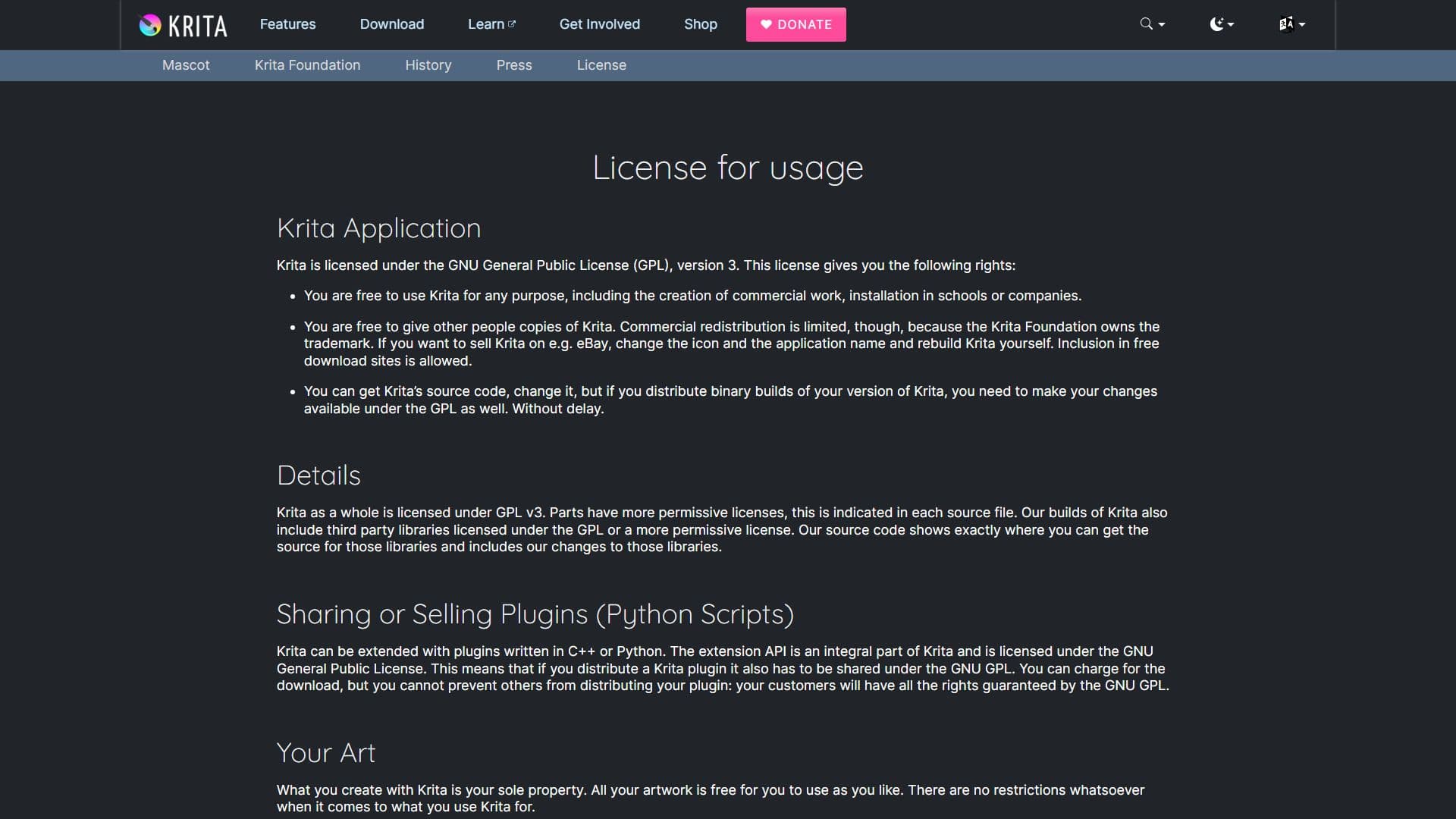Open the language selector icon
This screenshot has height=819, width=1456.
(1286, 24)
